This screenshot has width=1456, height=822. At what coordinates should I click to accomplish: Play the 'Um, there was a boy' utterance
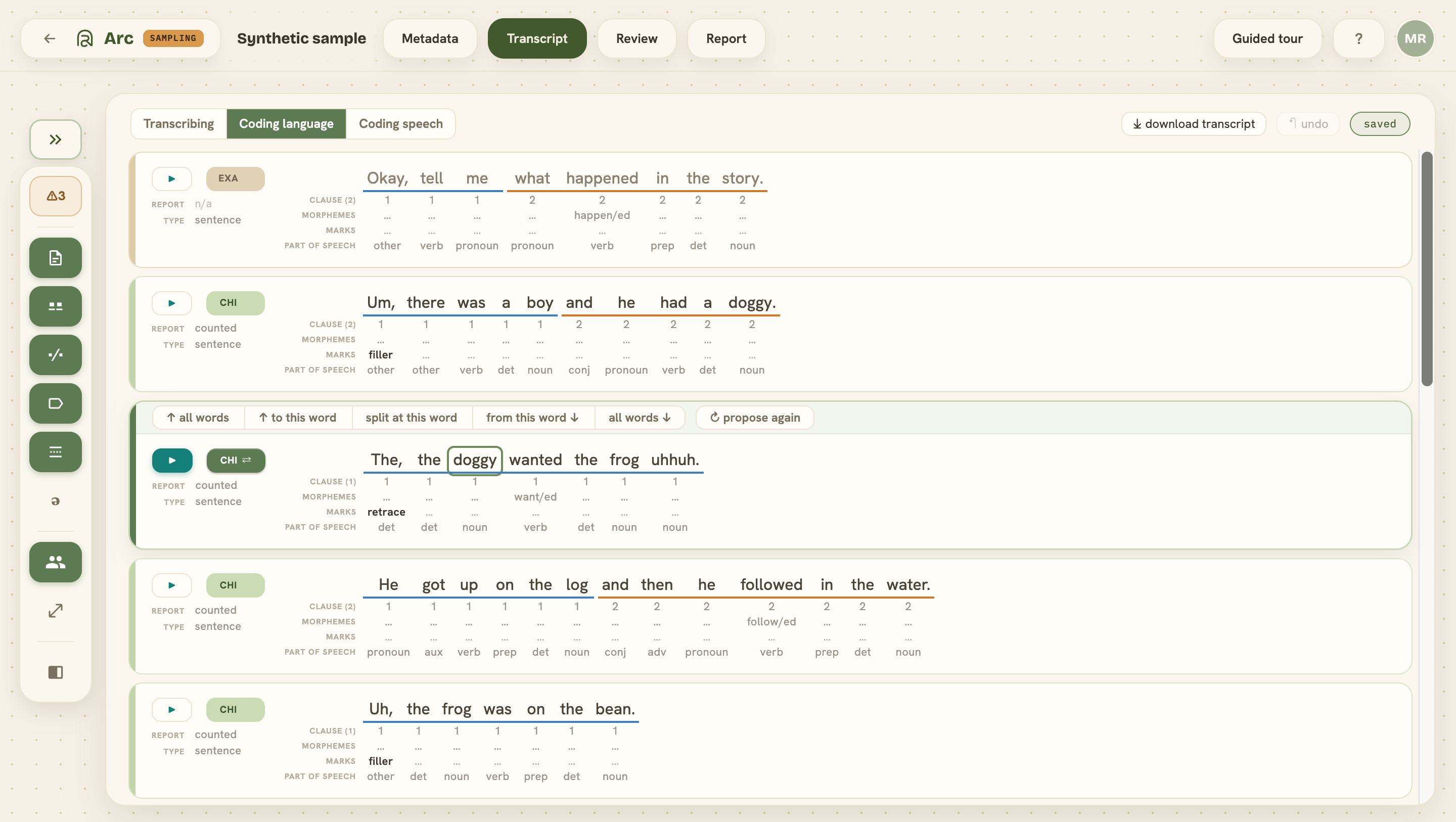[172, 303]
